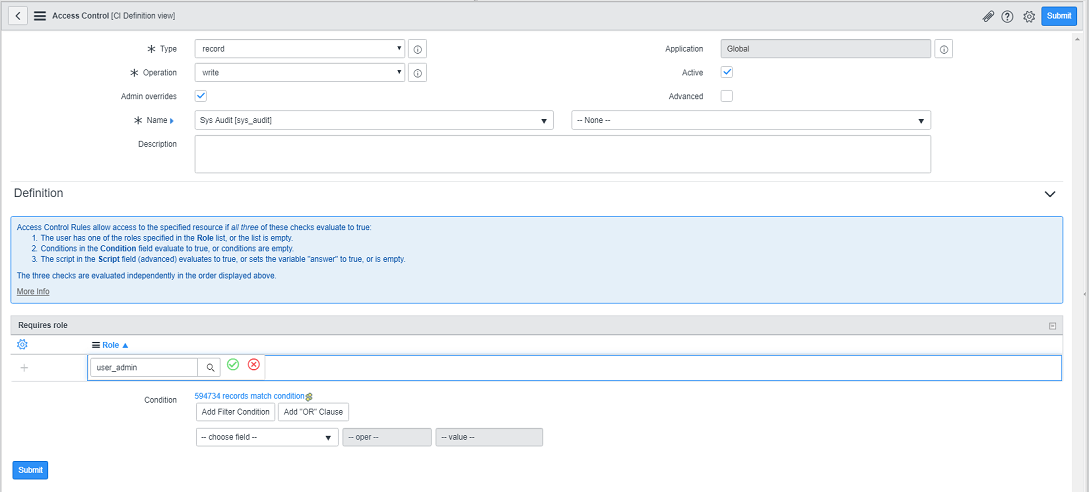The width and height of the screenshot is (1089, 492).
Task: Click the info icon beside Operation field
Action: (x=418, y=73)
